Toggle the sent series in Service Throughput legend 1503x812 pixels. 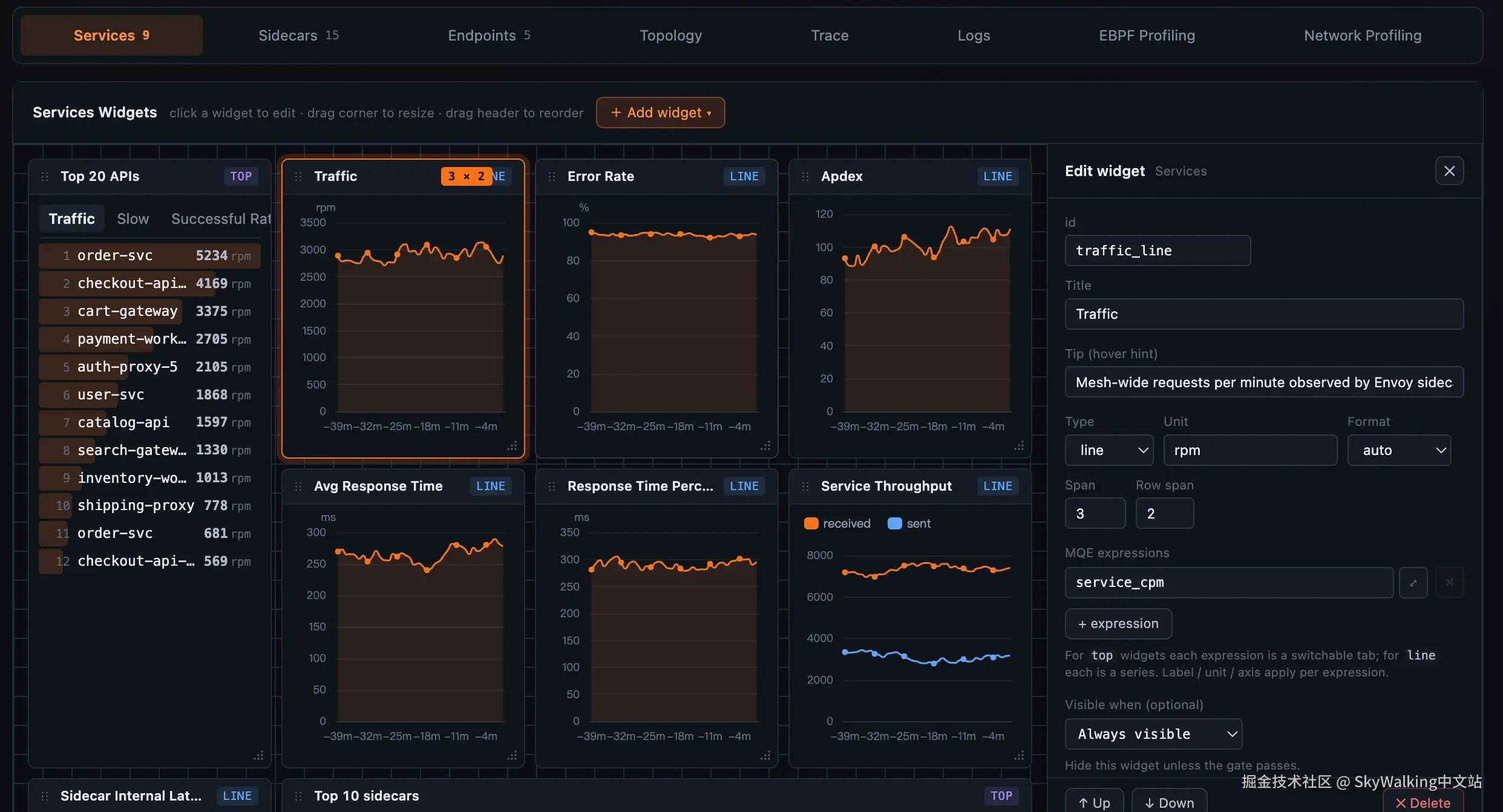(909, 523)
